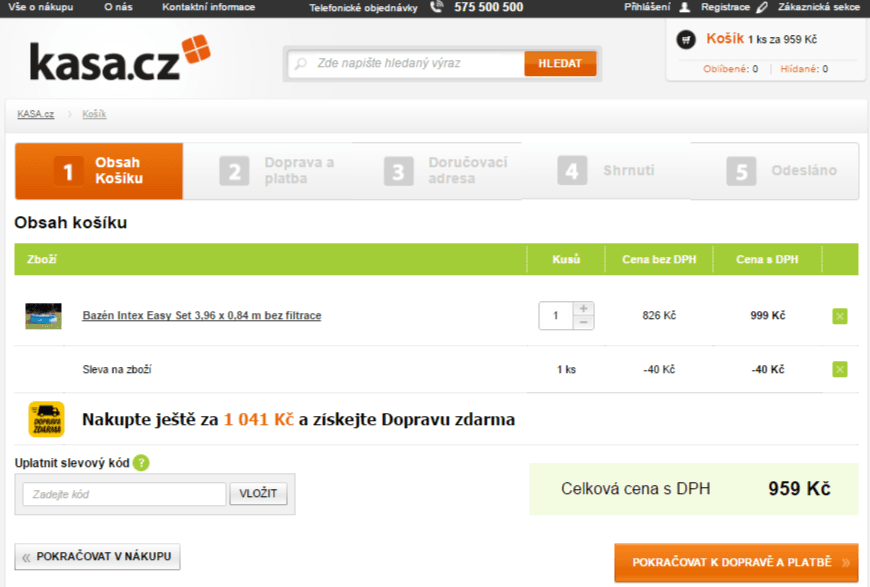Increase quantity with the plus button
Screen dimensions: 870x587
[583, 308]
